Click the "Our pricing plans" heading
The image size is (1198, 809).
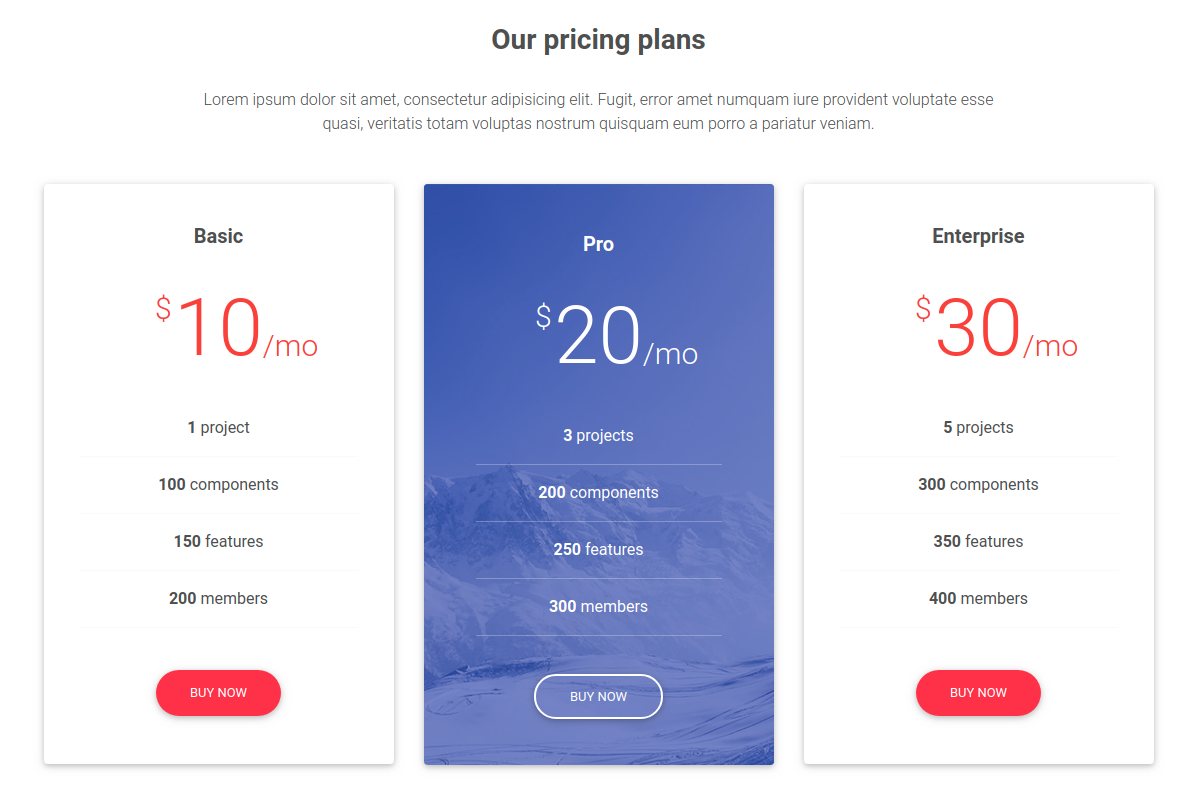point(598,40)
